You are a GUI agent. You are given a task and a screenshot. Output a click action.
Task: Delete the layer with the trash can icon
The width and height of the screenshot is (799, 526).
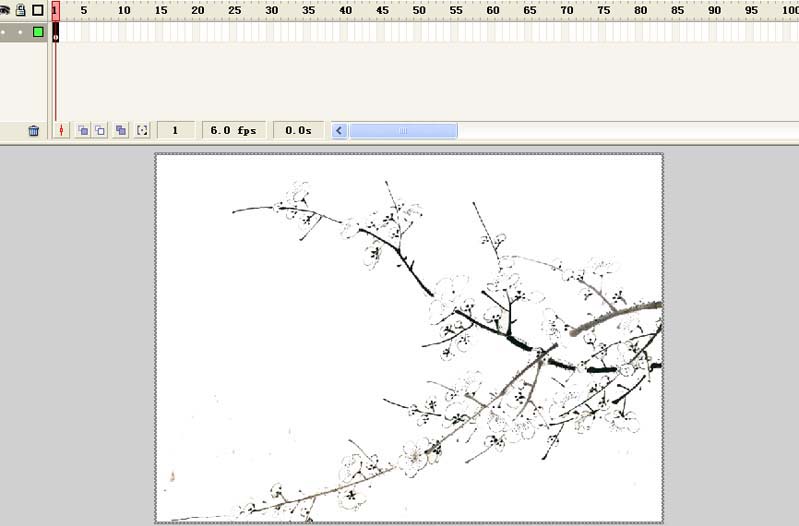coord(34,130)
